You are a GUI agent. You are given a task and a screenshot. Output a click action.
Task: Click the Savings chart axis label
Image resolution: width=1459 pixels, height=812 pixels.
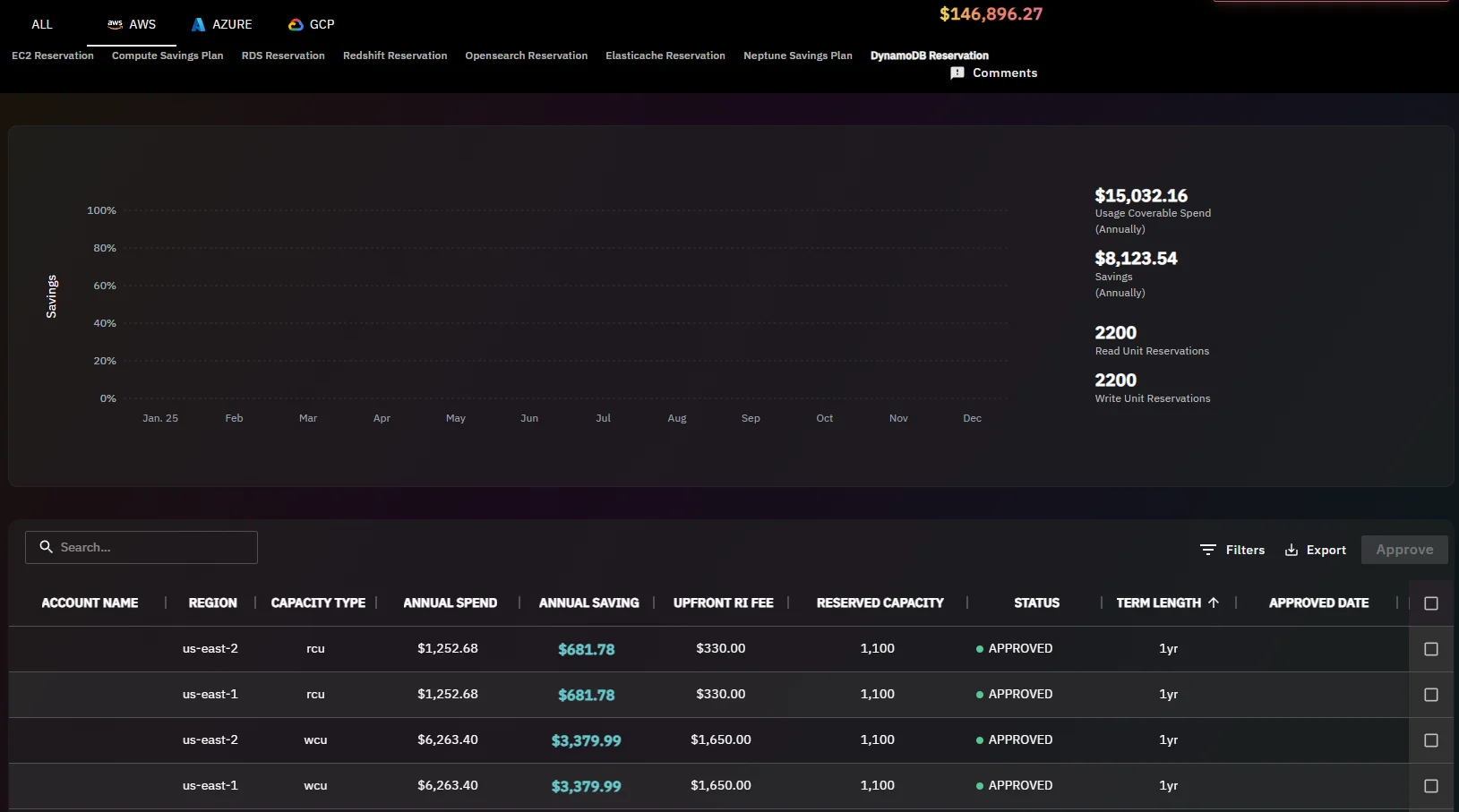tap(51, 296)
